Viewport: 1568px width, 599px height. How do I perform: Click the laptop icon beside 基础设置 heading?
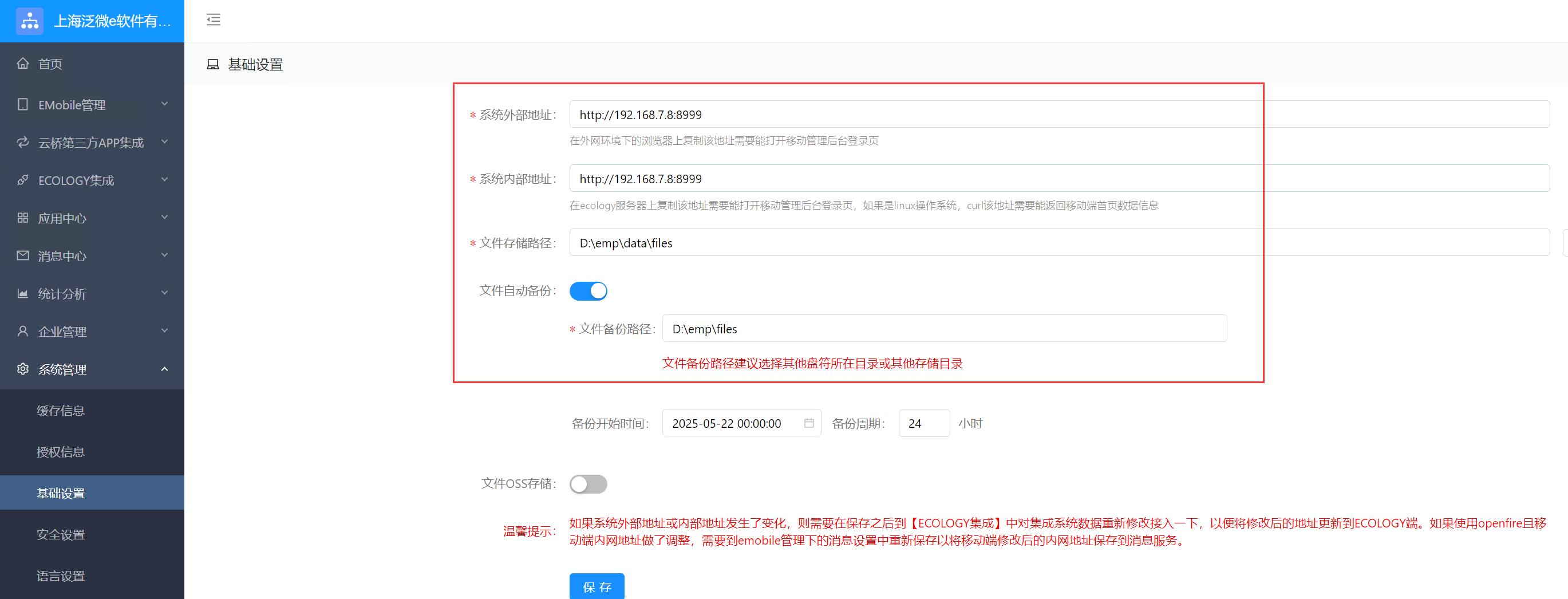[x=213, y=65]
